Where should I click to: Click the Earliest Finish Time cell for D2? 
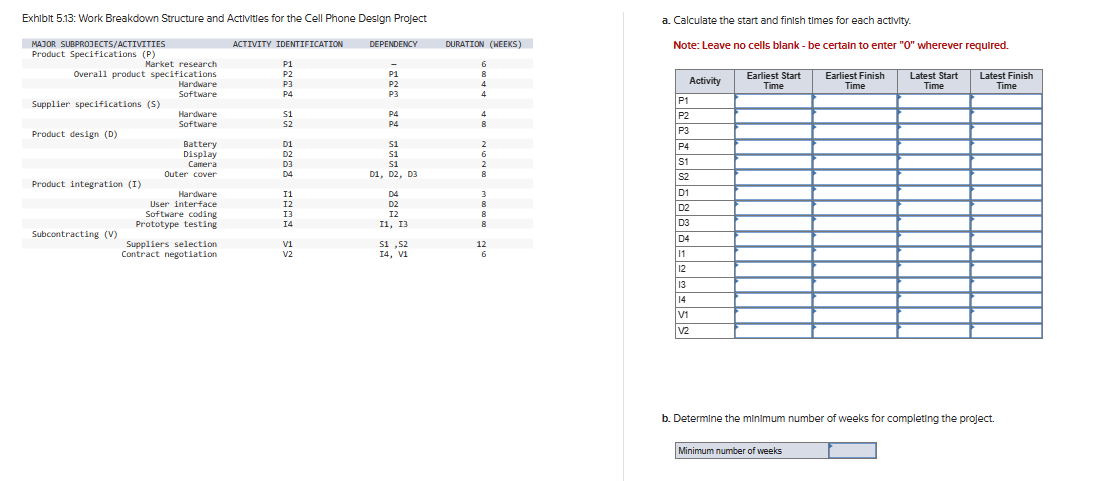point(855,208)
